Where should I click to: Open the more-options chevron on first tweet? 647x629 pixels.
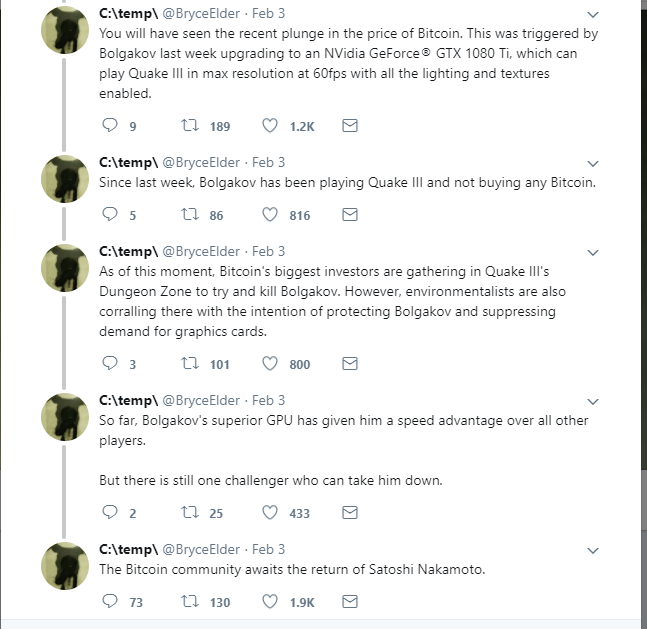tap(592, 15)
